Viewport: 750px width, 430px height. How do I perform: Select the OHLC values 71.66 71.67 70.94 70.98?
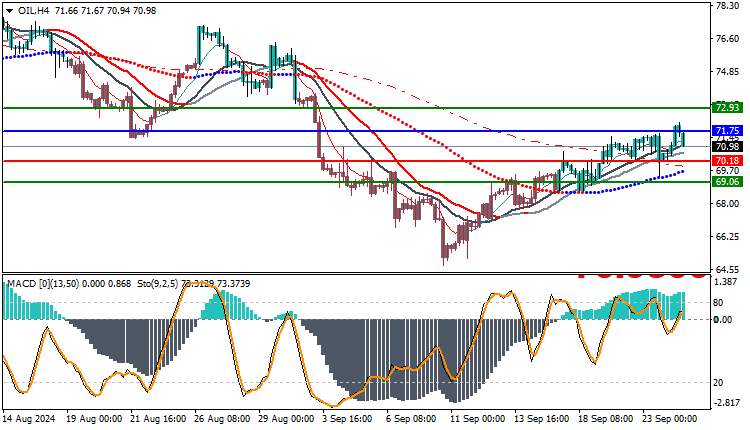click(105, 11)
